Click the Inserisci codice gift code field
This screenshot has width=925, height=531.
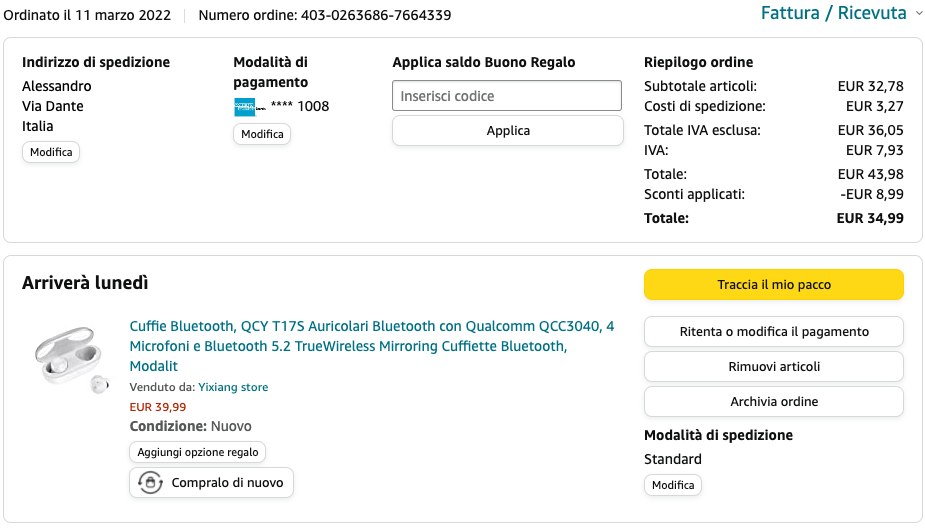(507, 96)
